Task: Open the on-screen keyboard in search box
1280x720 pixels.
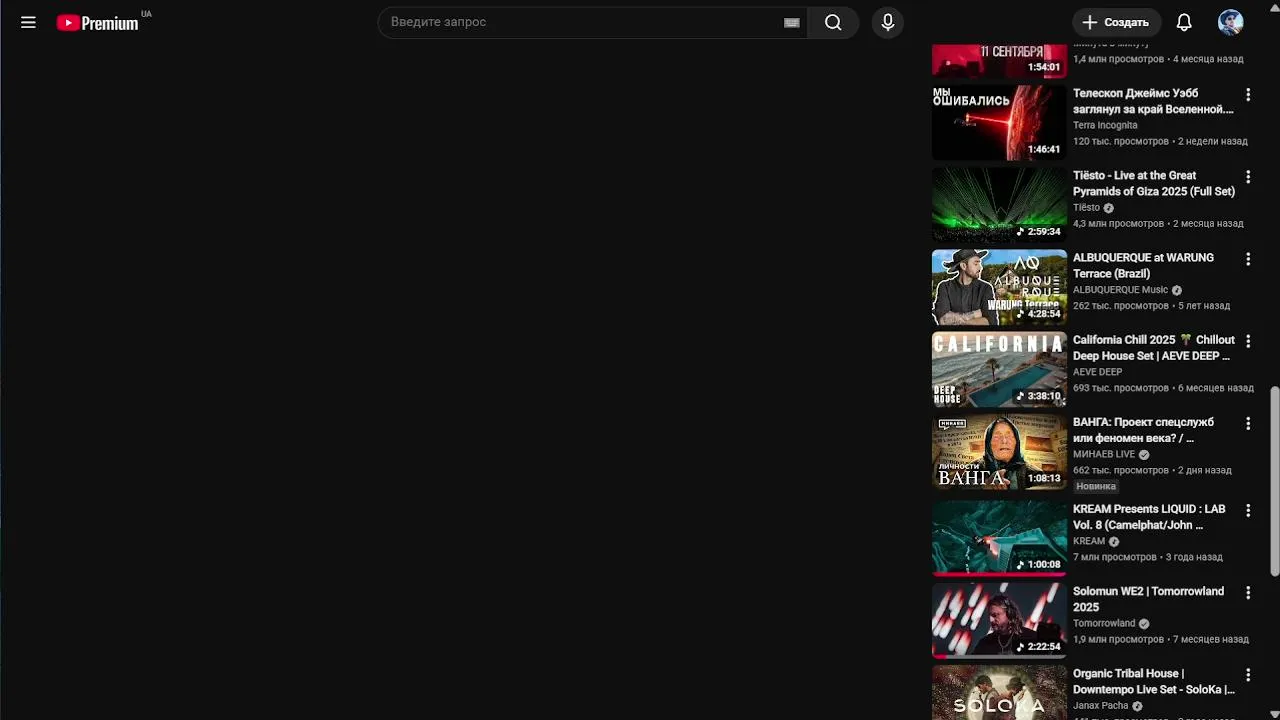Action: 792,23
